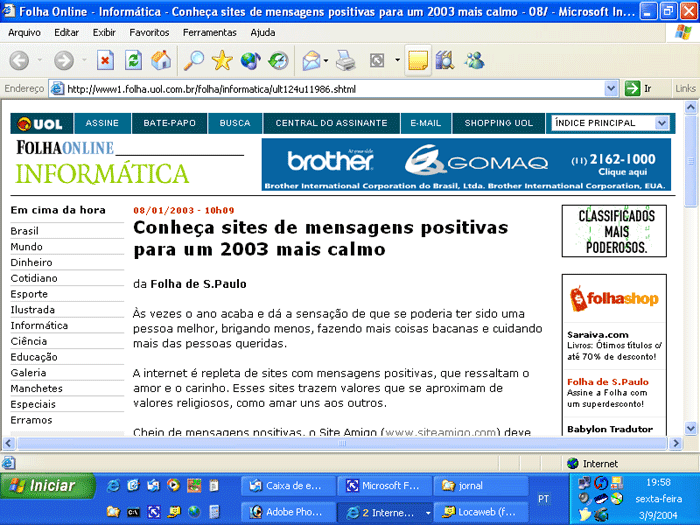Image resolution: width=700 pixels, height=525 pixels.
Task: Open the E-MAIL navigation tab
Action: pyautogui.click(x=425, y=123)
